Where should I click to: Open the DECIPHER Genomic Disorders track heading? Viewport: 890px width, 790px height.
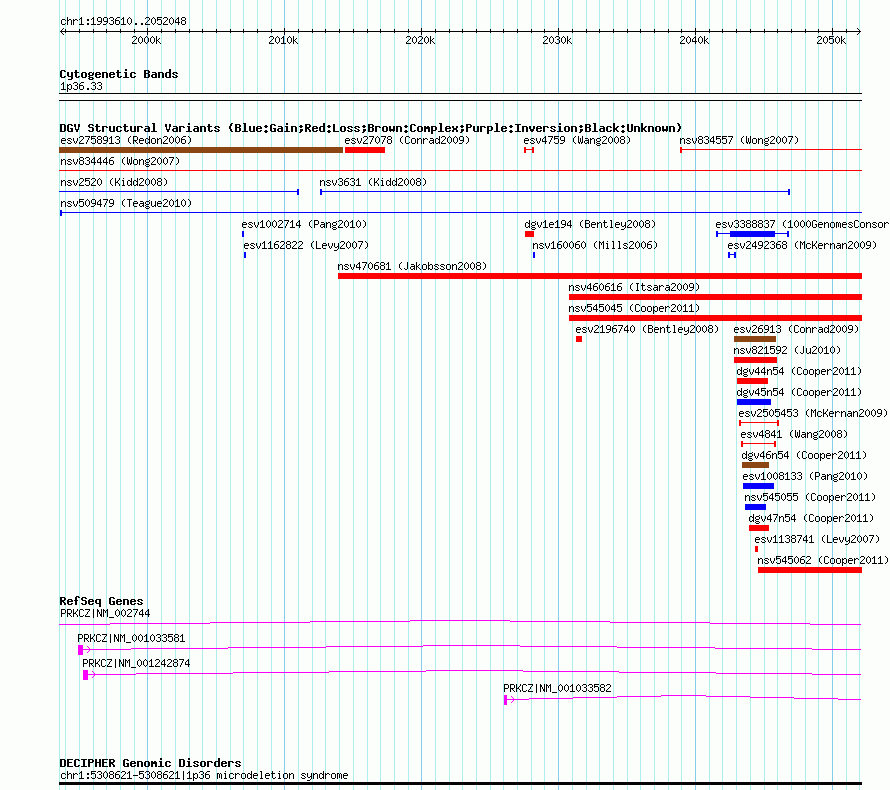(x=150, y=763)
